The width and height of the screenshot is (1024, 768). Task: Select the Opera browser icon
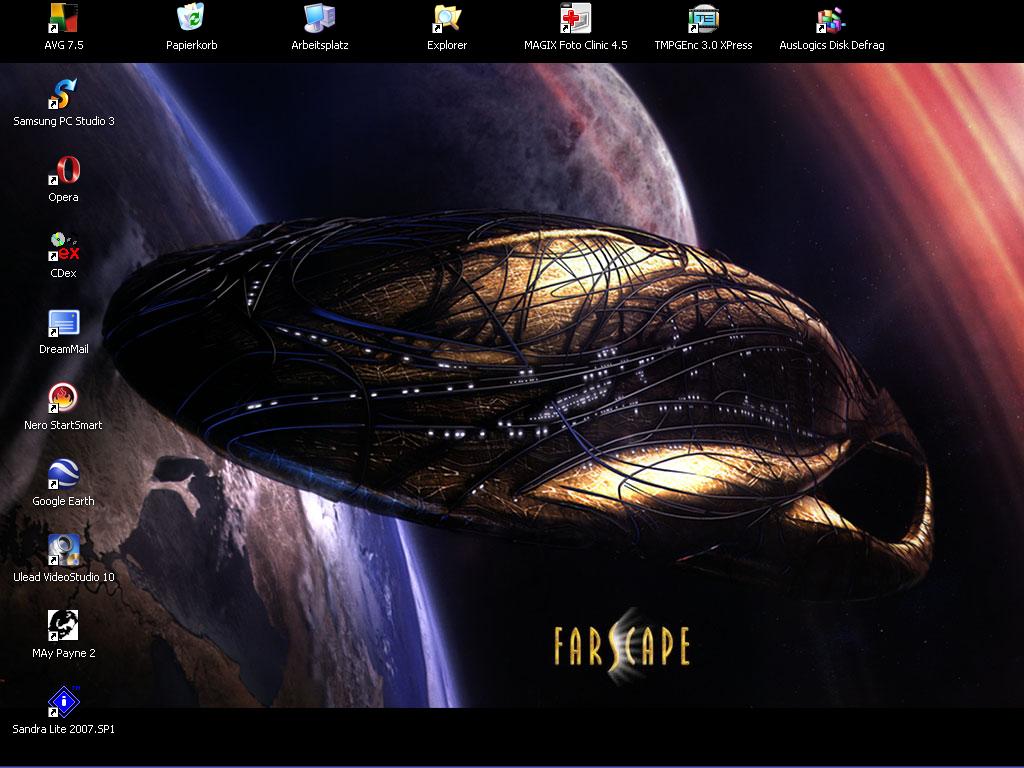(x=63, y=171)
